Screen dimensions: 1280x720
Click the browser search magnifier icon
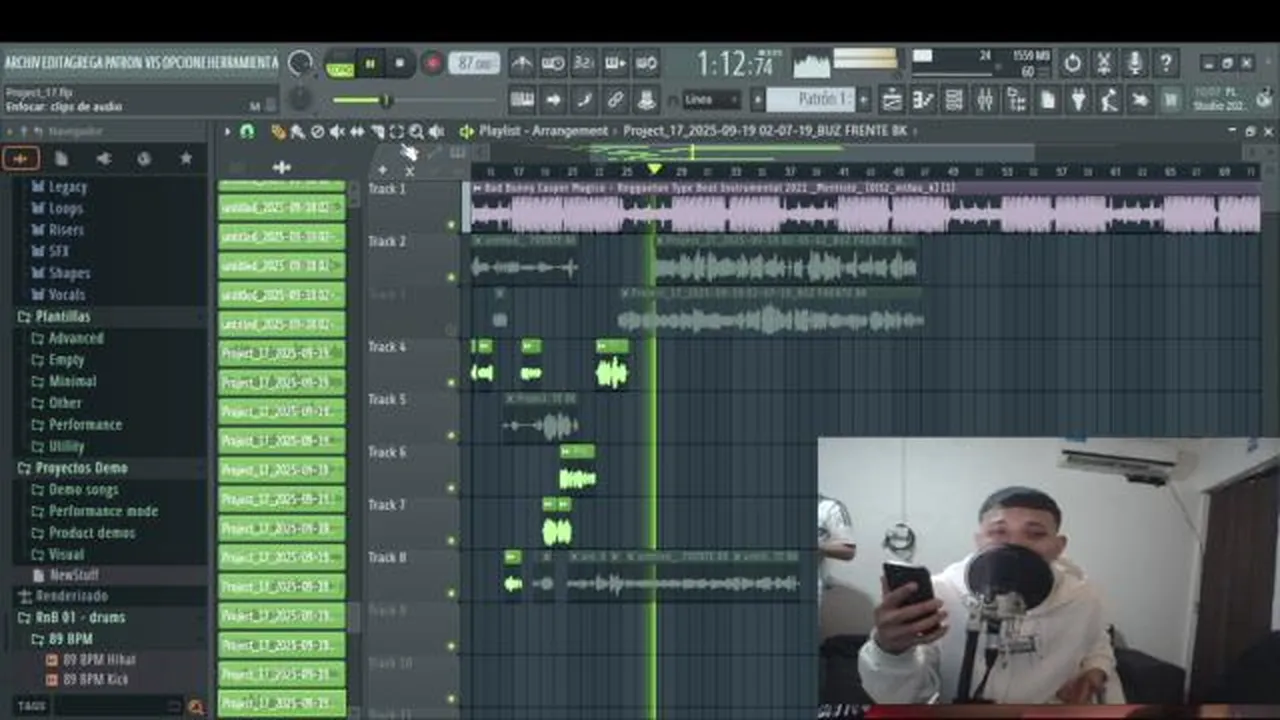(x=196, y=706)
